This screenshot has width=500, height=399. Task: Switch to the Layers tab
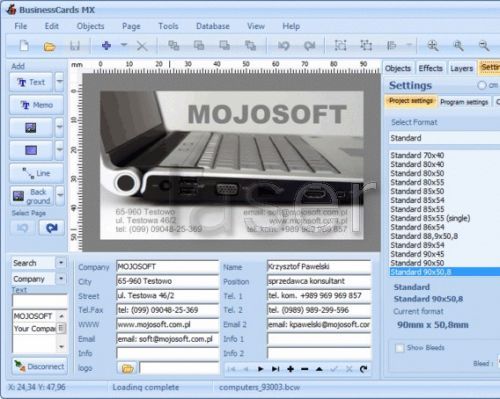point(461,68)
